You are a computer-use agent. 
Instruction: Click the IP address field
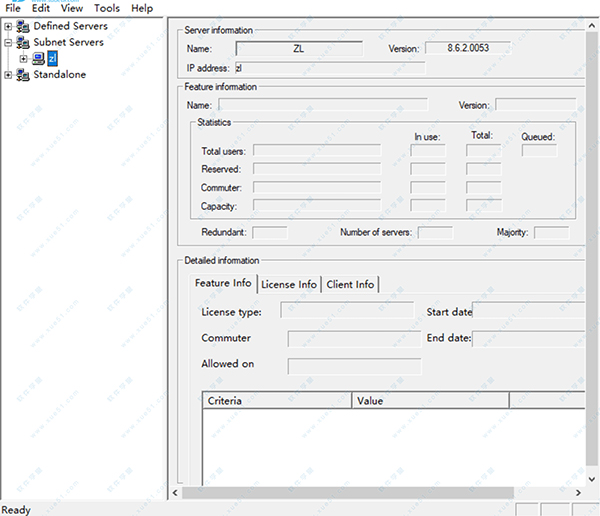coord(329,68)
